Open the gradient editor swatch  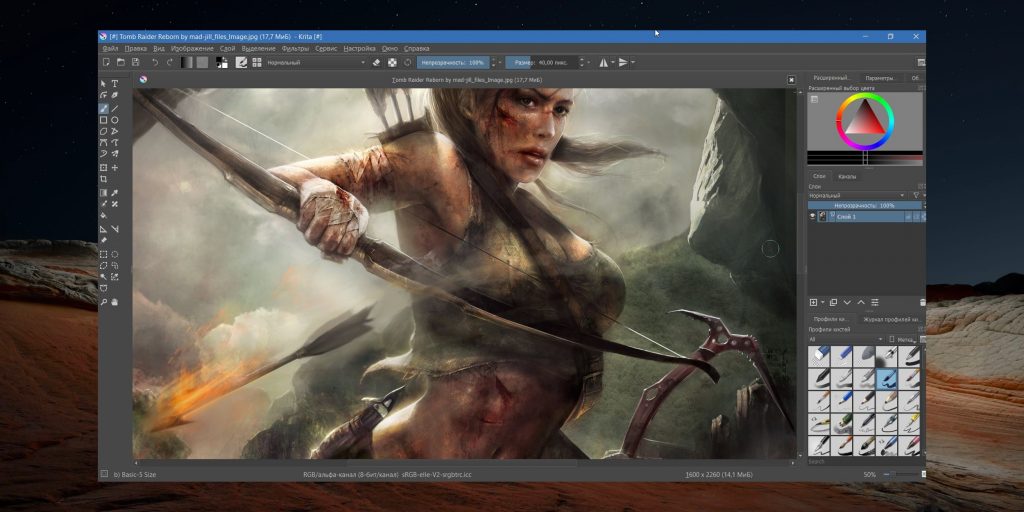coord(187,62)
